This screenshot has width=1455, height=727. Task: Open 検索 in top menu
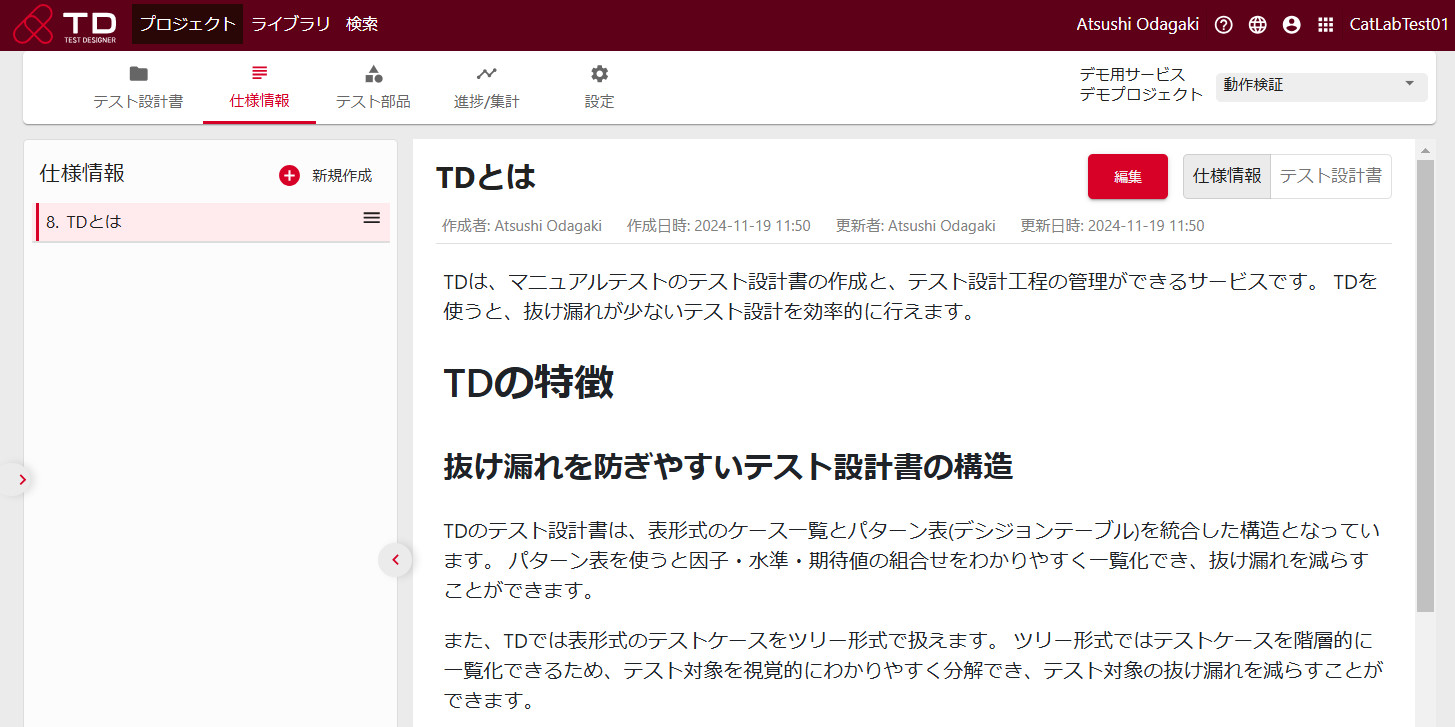362,25
